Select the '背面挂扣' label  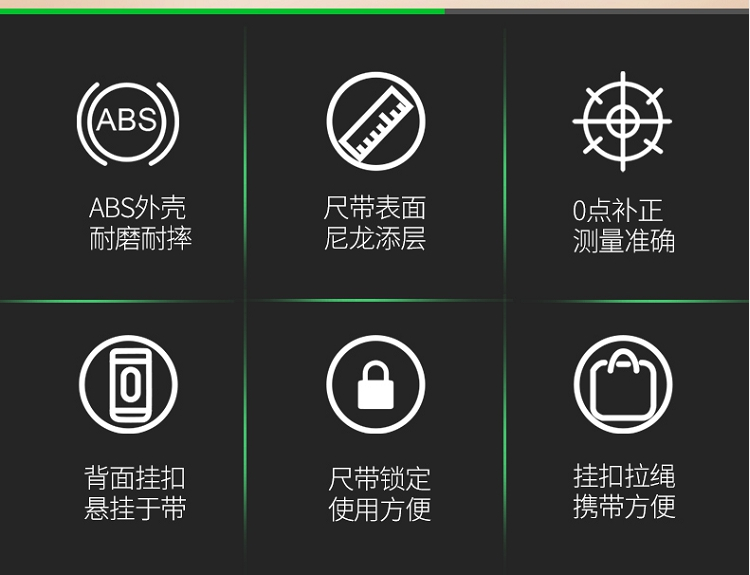pyautogui.click(x=135, y=477)
